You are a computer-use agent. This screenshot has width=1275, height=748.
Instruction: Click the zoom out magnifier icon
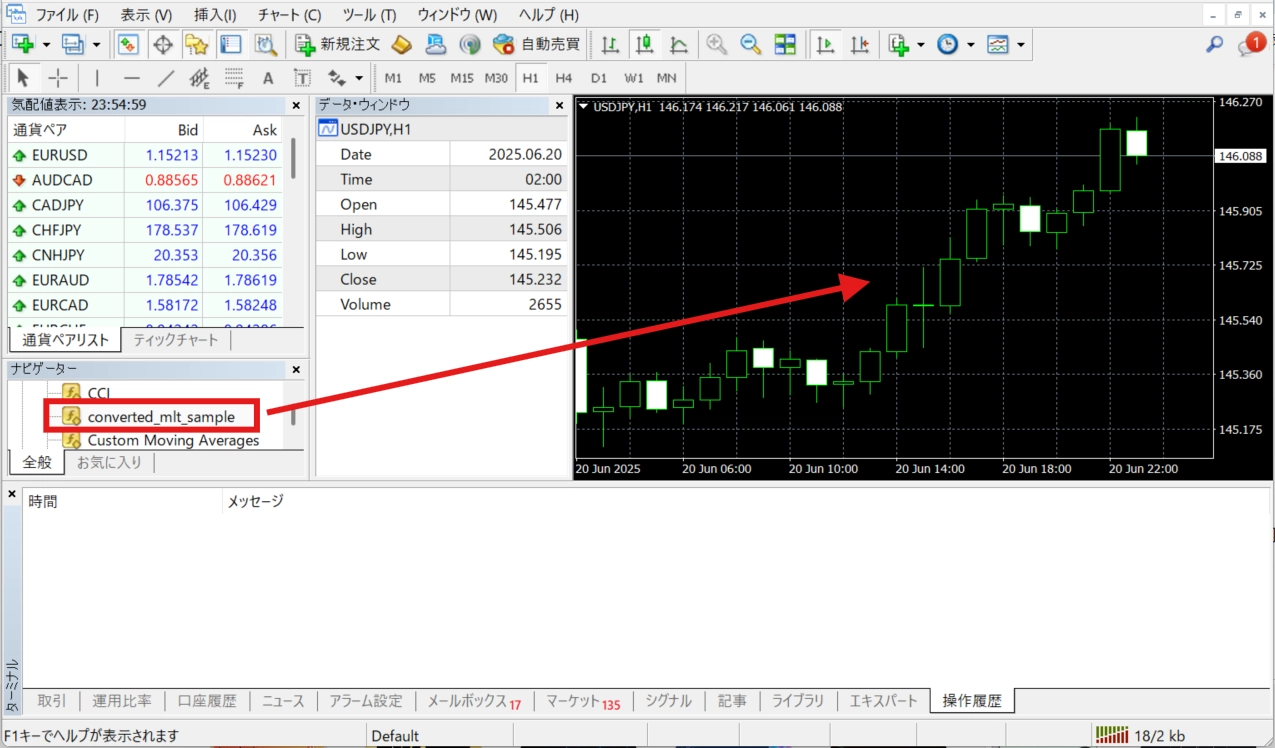click(750, 45)
